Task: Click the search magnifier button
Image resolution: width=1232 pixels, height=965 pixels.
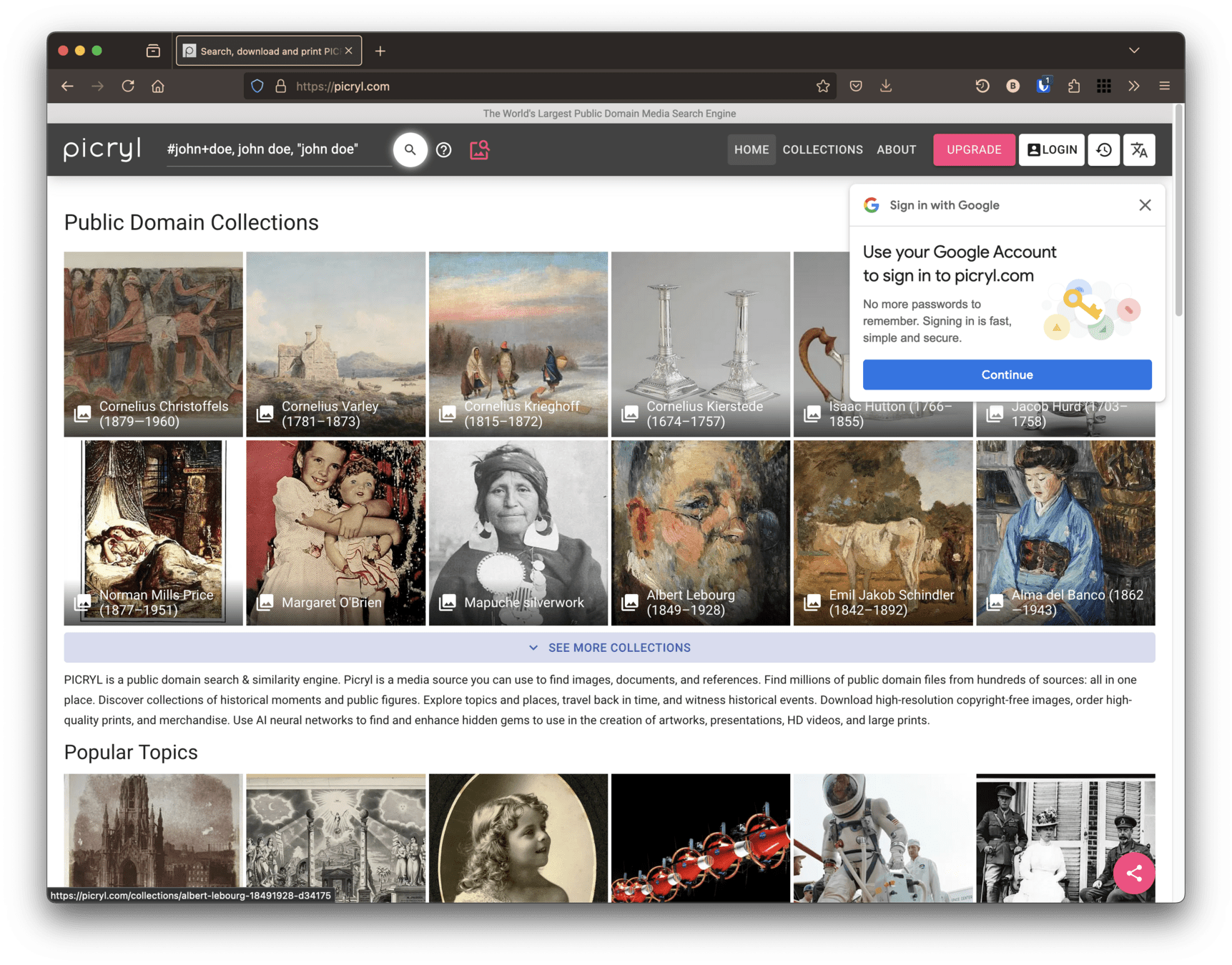Action: point(410,149)
